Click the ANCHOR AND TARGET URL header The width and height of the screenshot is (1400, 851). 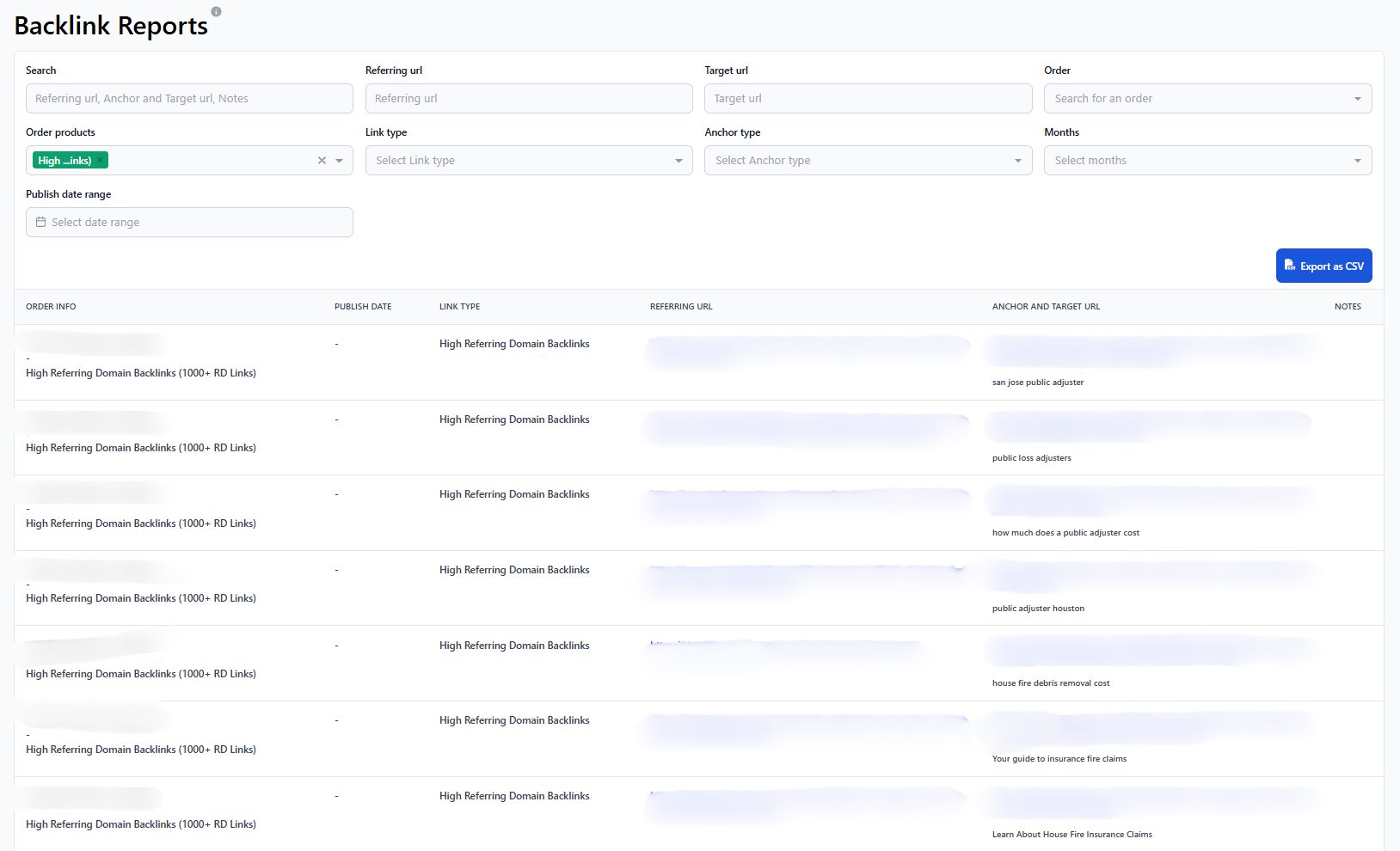point(1046,307)
